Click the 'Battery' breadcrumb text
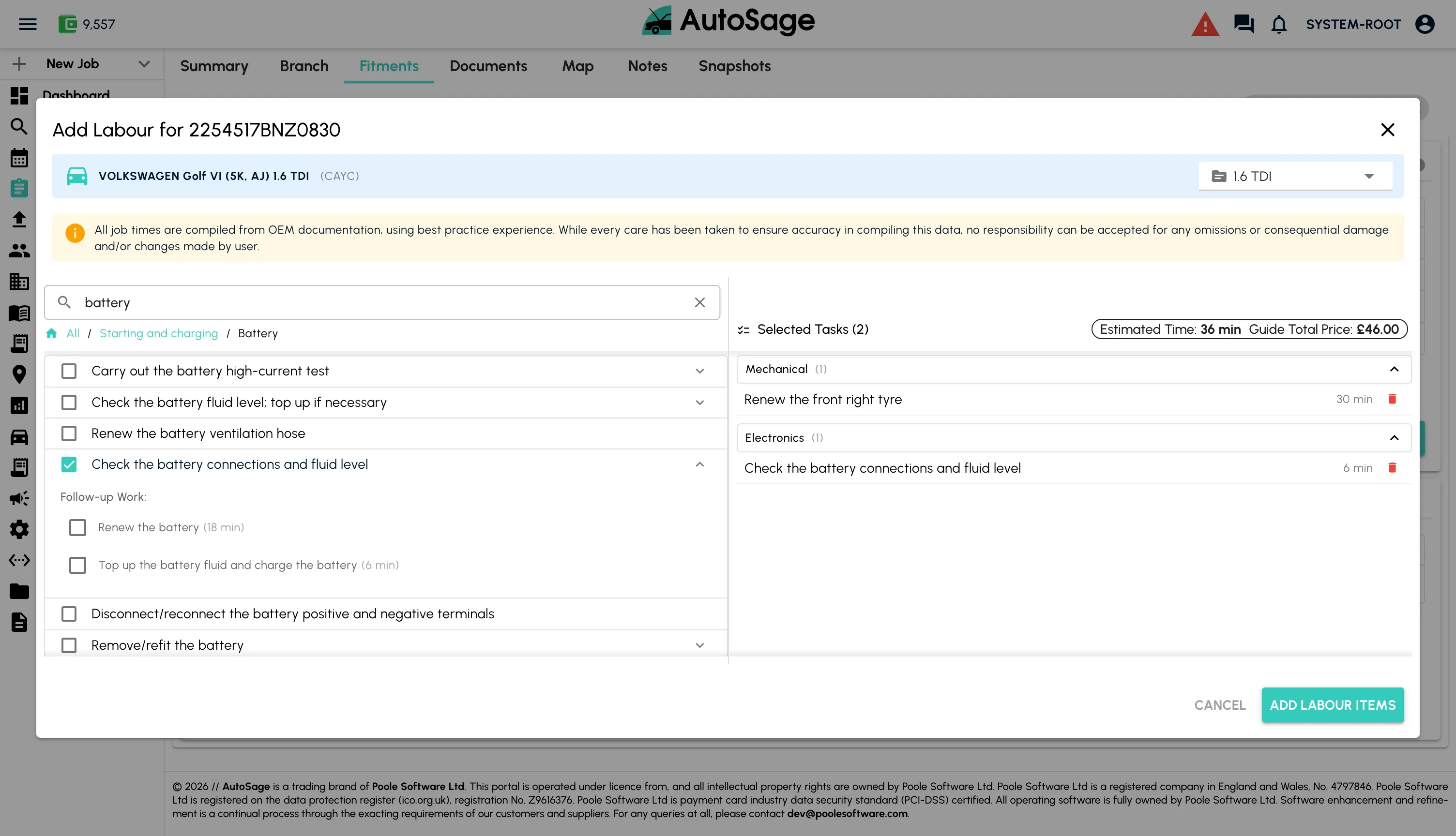The height and width of the screenshot is (836, 1456). click(x=258, y=334)
